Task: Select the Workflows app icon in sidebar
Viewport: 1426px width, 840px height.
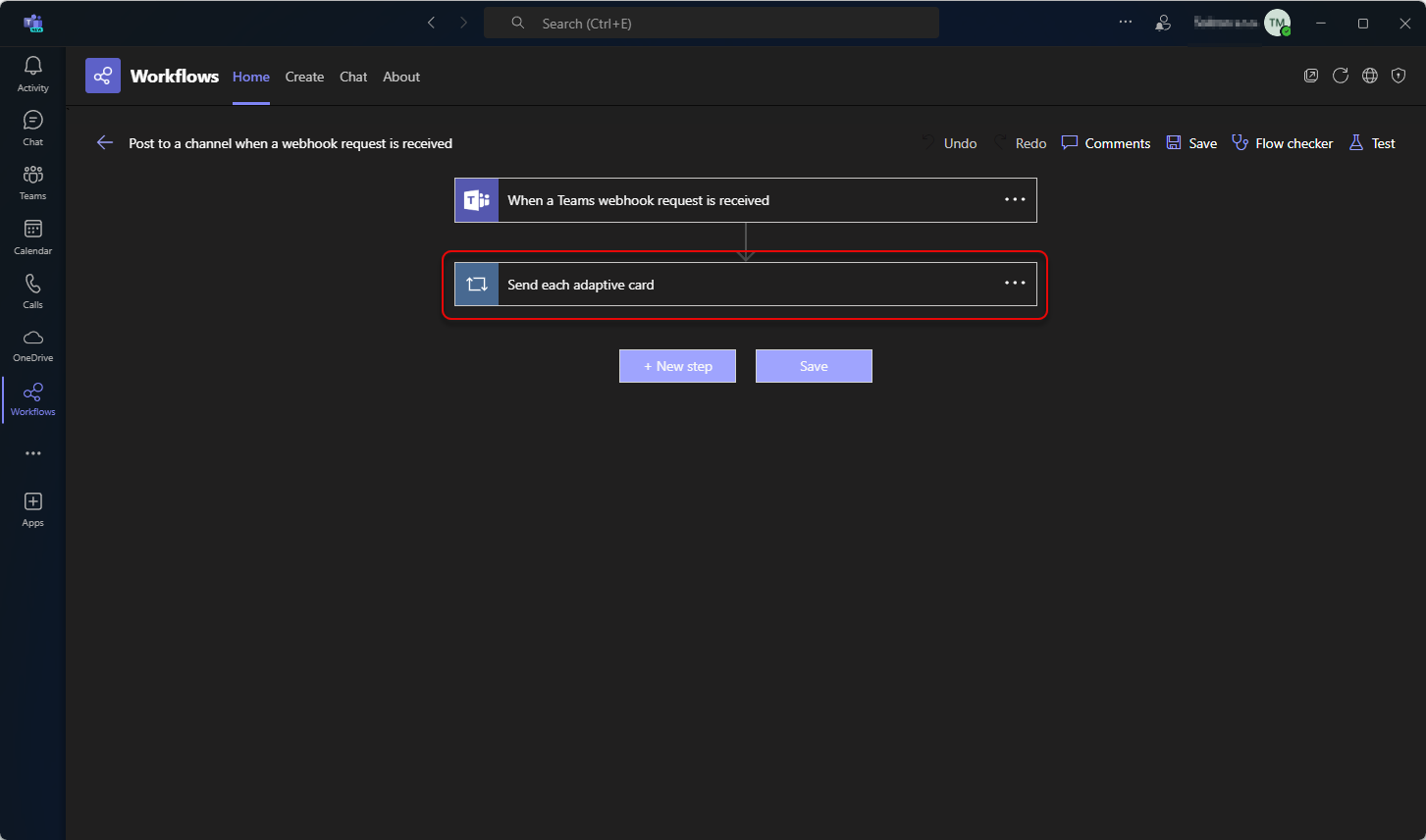Action: (32, 397)
